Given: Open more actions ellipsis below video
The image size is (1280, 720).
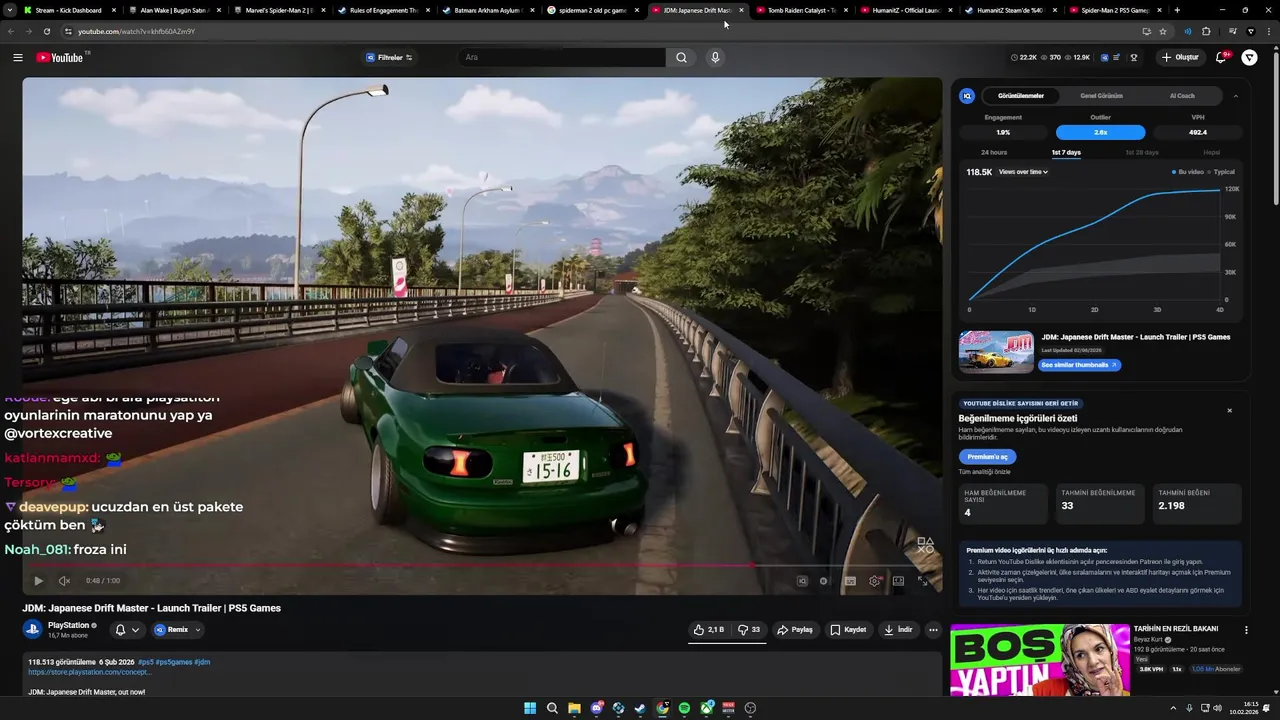Looking at the screenshot, I should point(933,630).
